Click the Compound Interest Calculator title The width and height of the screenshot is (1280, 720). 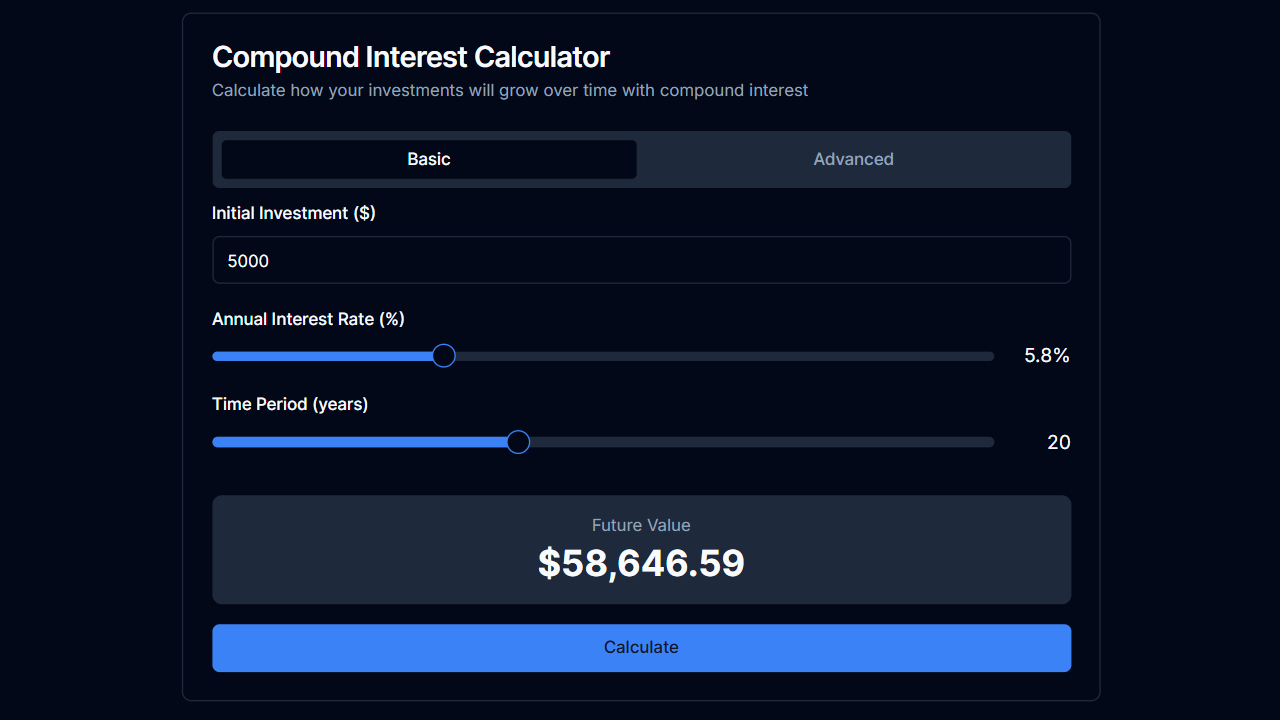(410, 57)
